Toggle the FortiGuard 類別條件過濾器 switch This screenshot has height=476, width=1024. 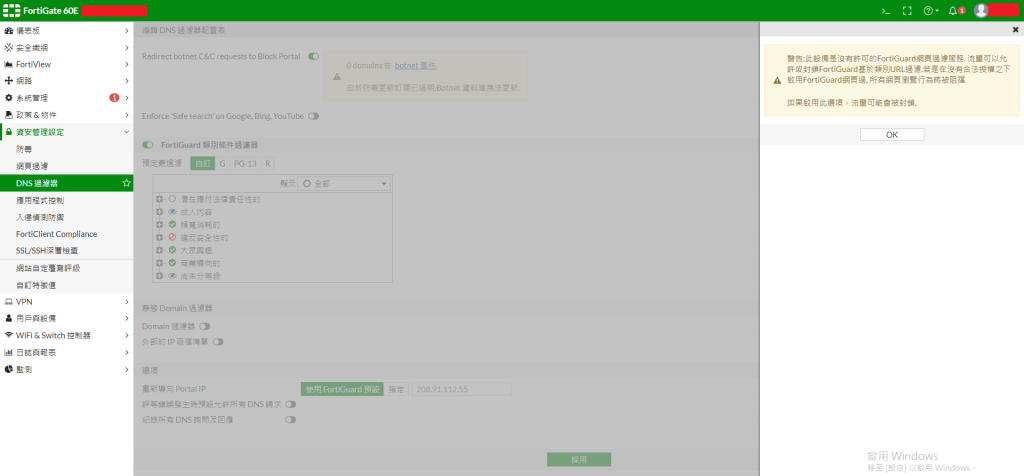(x=148, y=145)
